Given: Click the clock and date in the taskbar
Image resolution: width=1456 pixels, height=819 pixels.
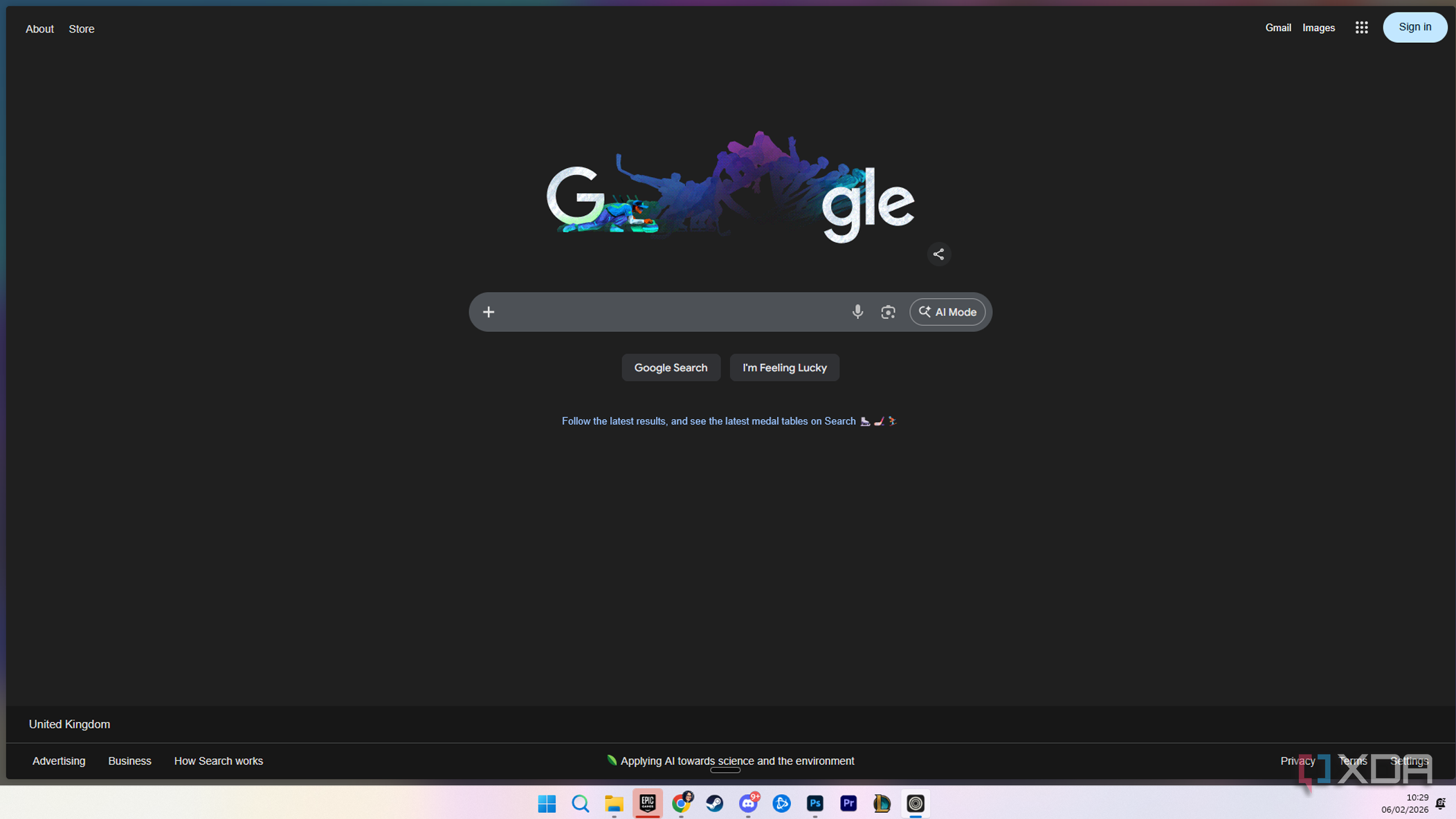Looking at the screenshot, I should (1404, 803).
